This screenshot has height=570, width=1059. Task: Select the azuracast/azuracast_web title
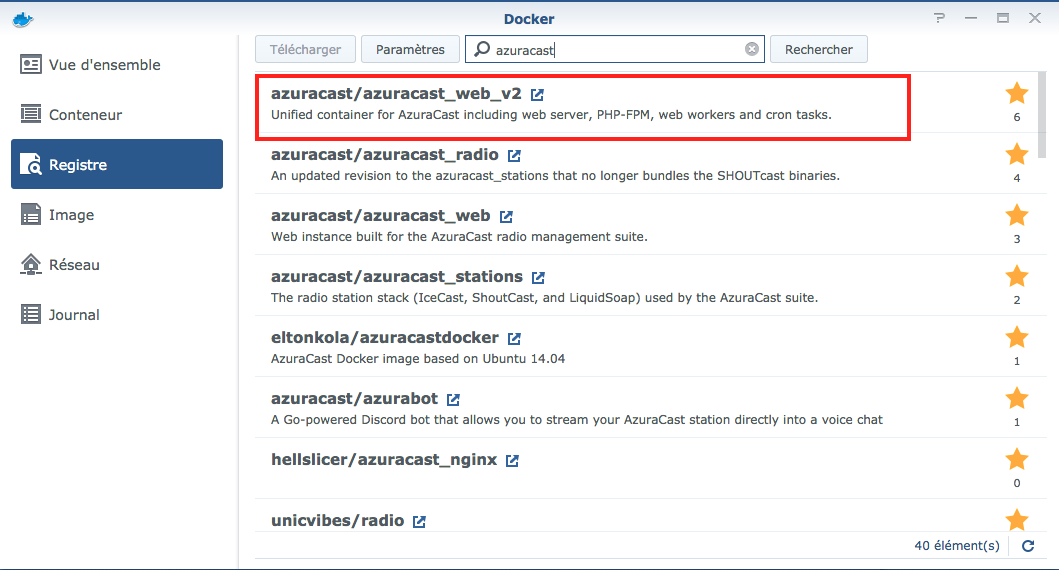[x=380, y=215]
